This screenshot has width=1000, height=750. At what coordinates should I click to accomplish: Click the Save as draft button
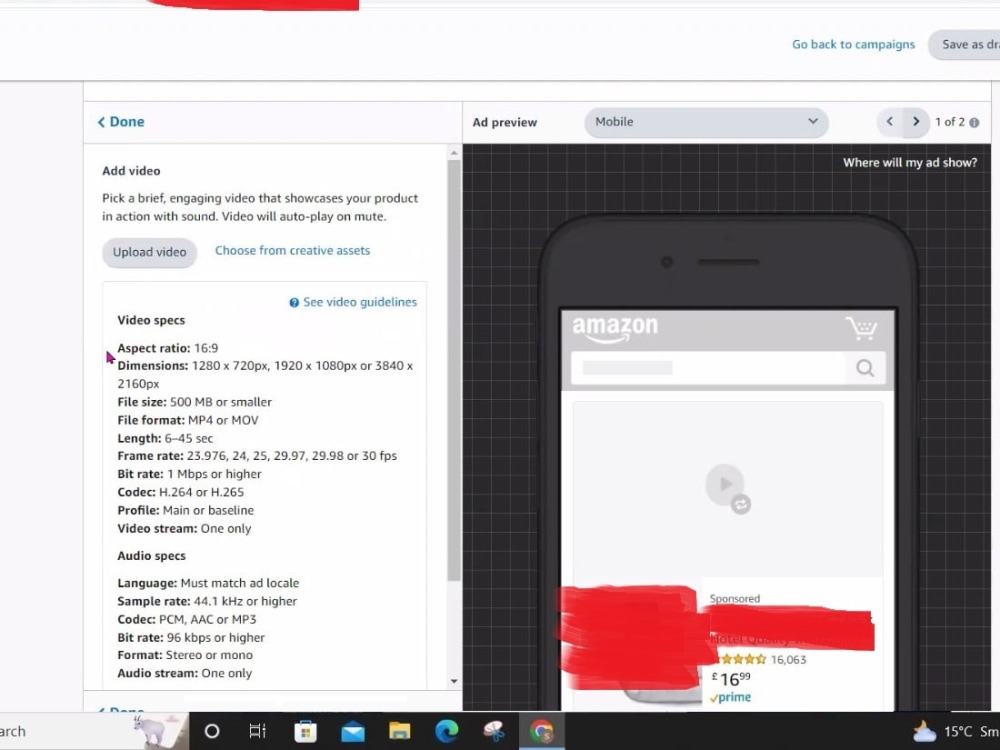964,45
